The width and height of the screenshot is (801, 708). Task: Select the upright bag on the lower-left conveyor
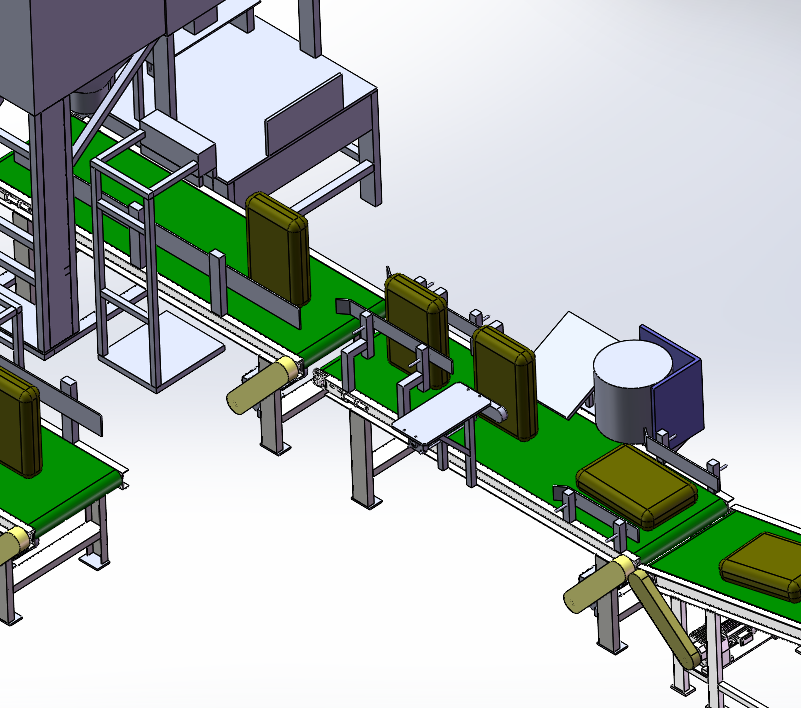pos(18,423)
